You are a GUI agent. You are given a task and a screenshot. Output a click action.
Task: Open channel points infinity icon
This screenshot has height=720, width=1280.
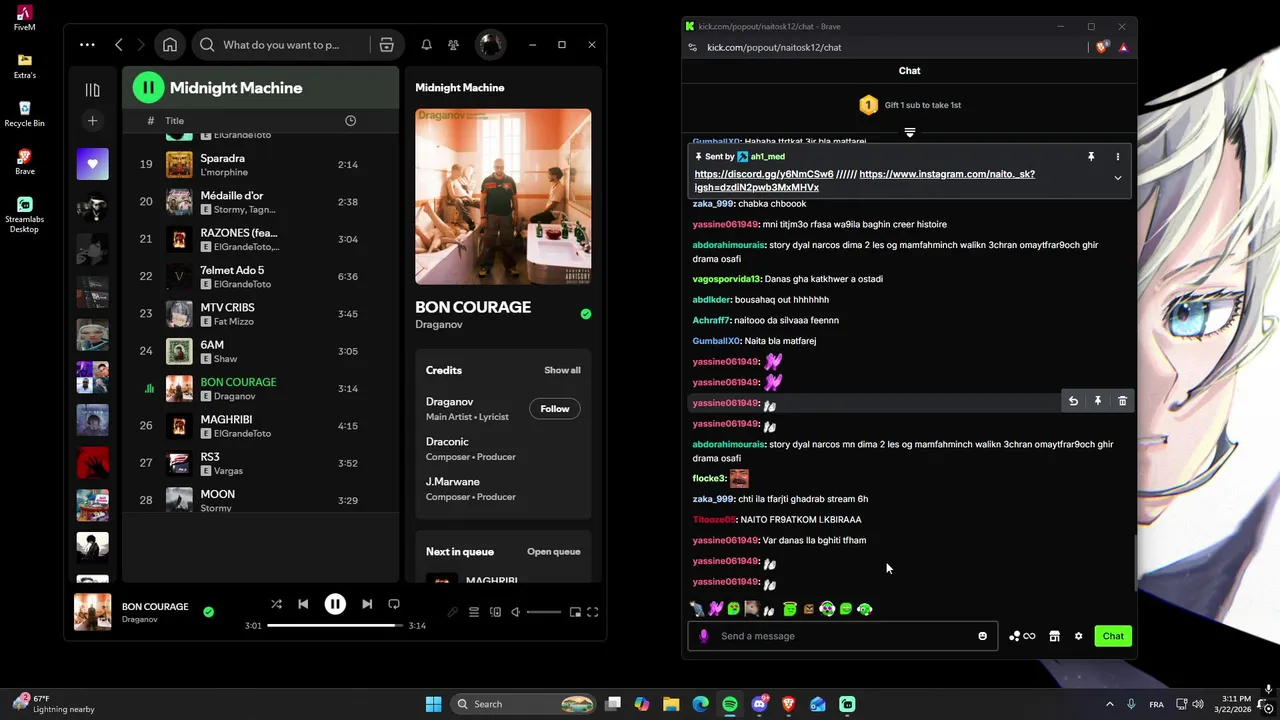pyautogui.click(x=1022, y=636)
